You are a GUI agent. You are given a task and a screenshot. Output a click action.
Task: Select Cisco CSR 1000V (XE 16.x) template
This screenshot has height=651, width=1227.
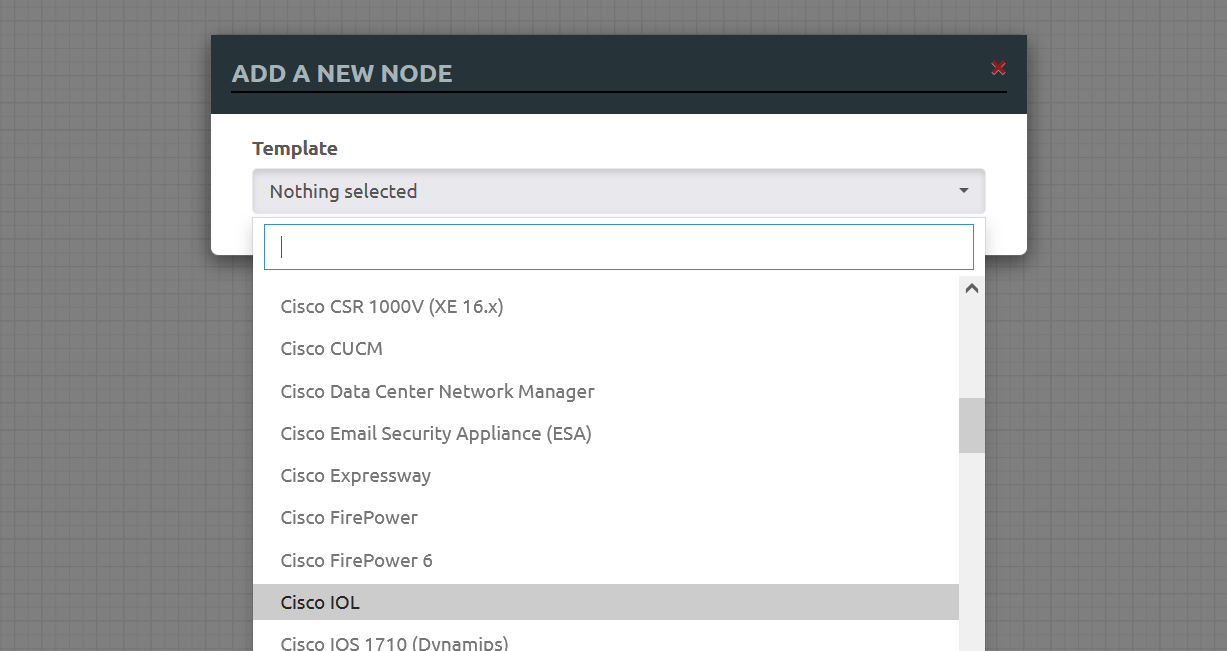(605, 307)
